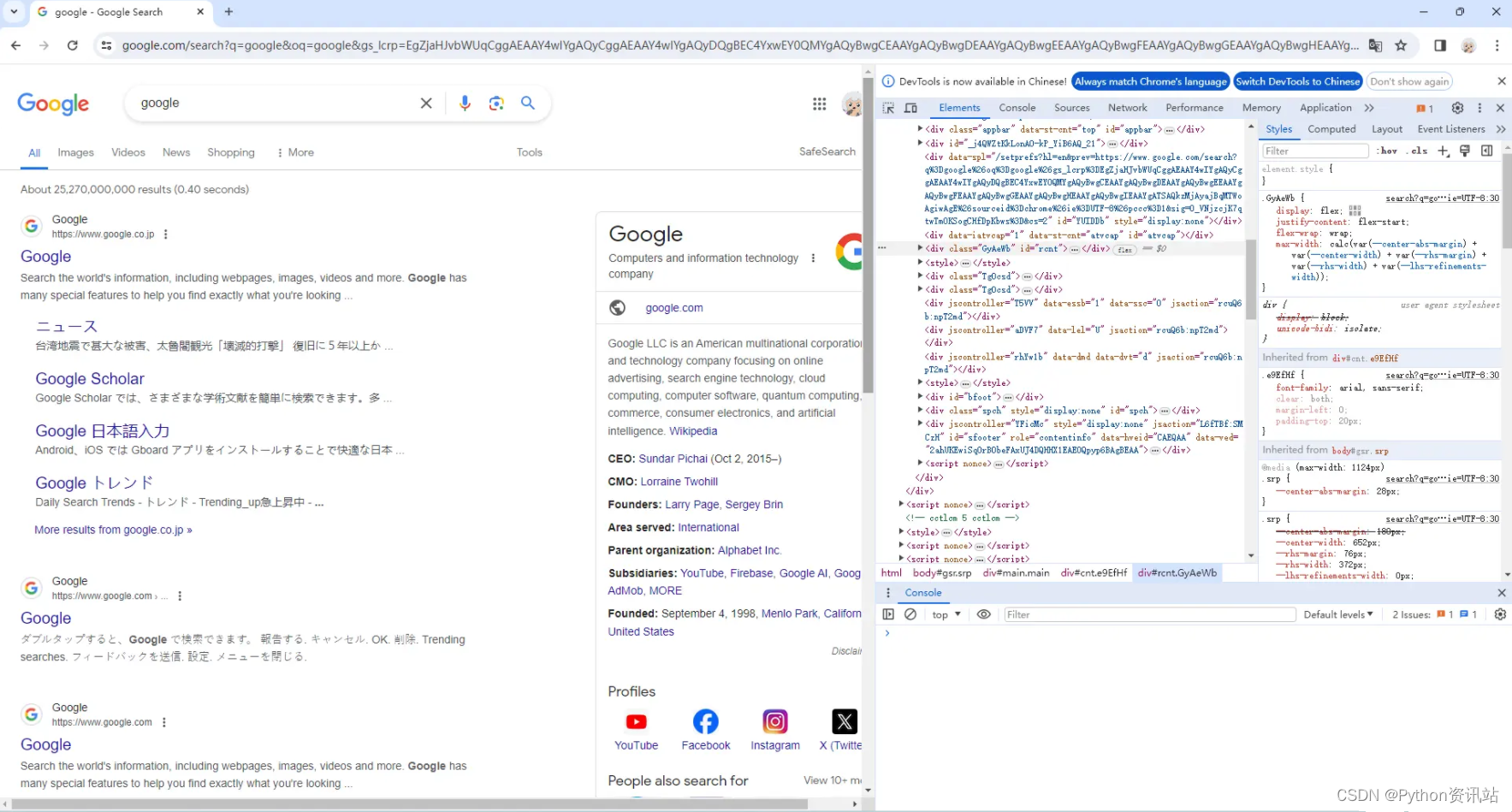Open the Performance tab
This screenshot has width=1512, height=812.
pos(1195,108)
